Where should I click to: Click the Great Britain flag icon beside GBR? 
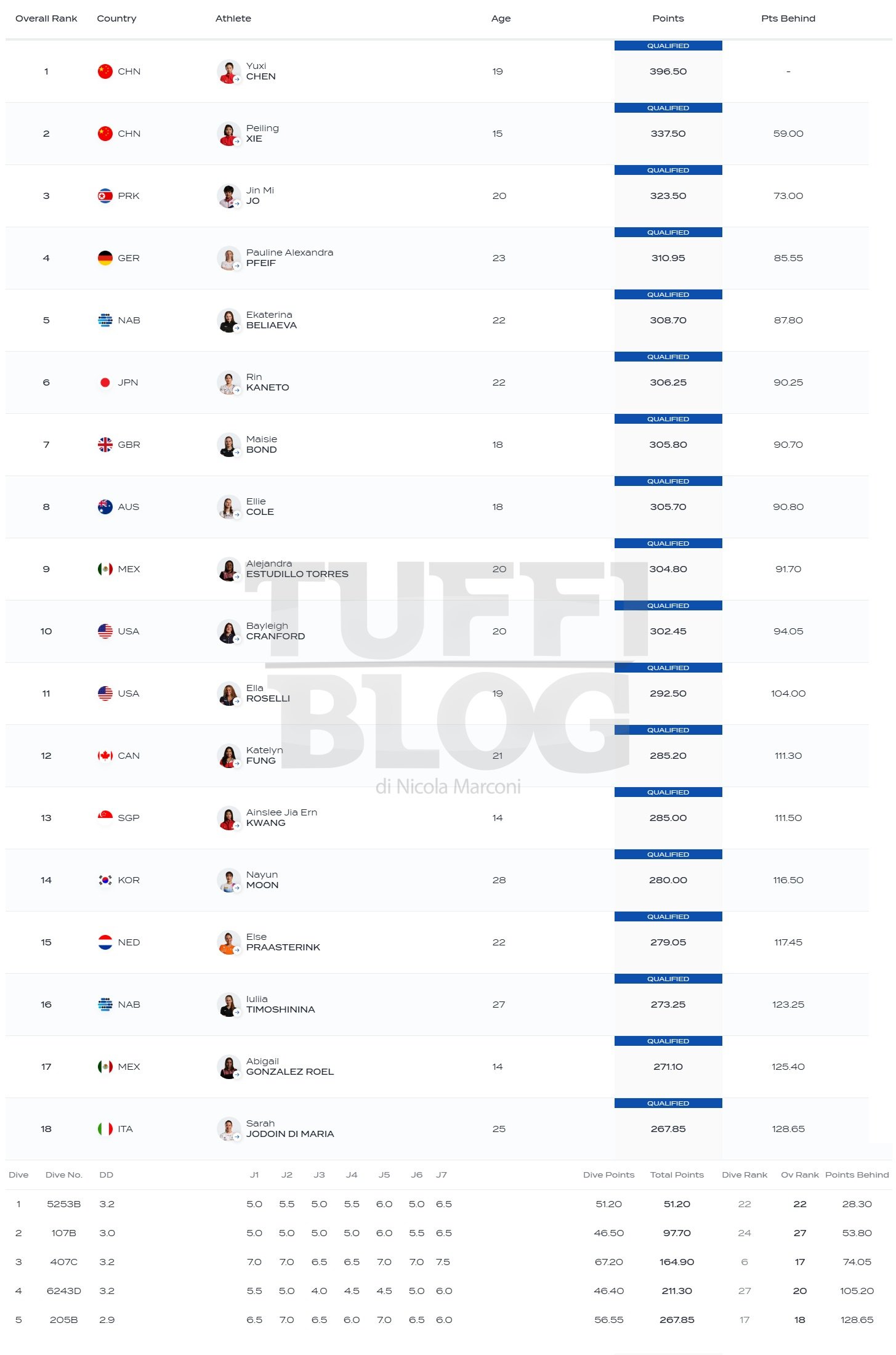105,445
